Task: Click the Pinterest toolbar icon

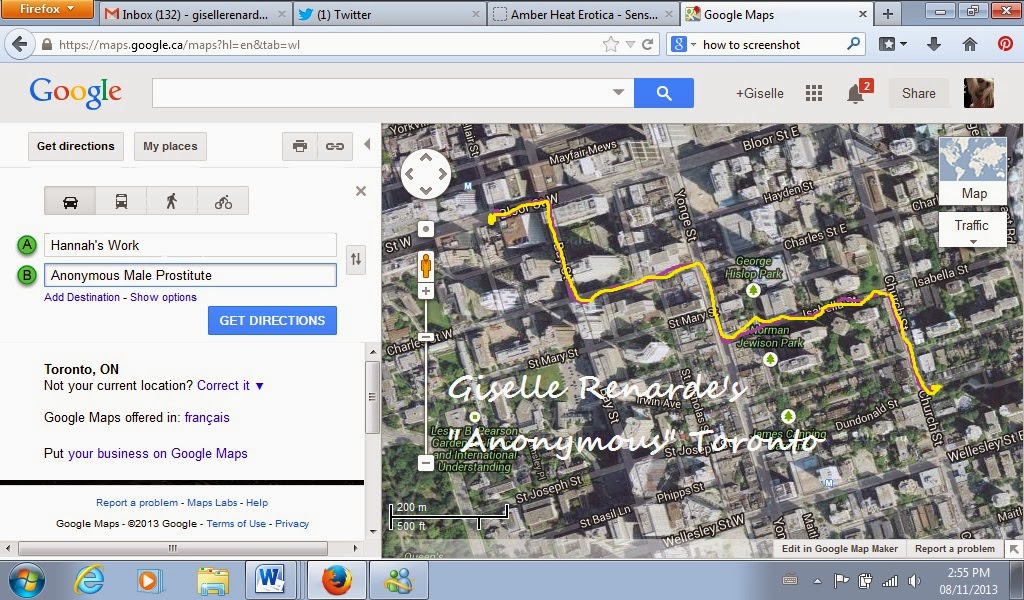Action: (x=1005, y=44)
